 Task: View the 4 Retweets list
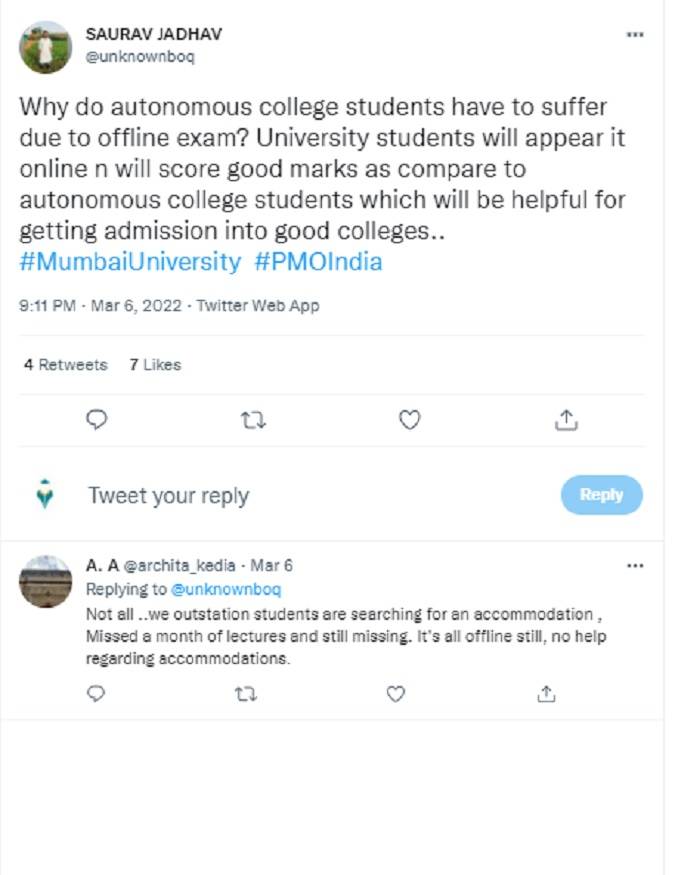click(x=65, y=365)
